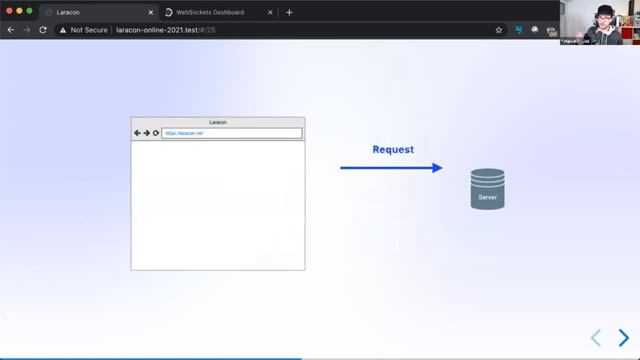Click the browser back arrow
This screenshot has width=640, height=360.
tap(11, 30)
